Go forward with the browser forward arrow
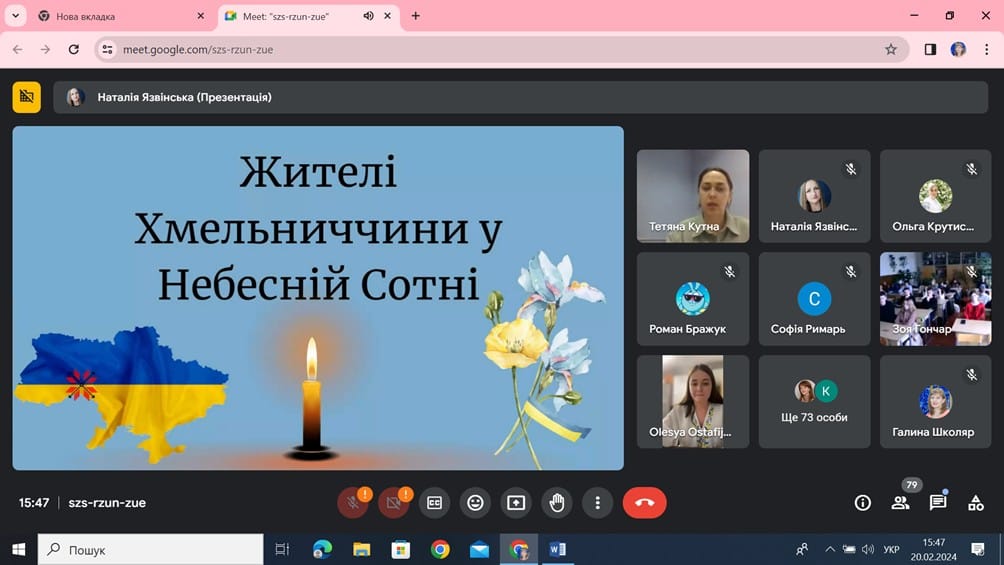This screenshot has height=565, width=1004. (45, 49)
